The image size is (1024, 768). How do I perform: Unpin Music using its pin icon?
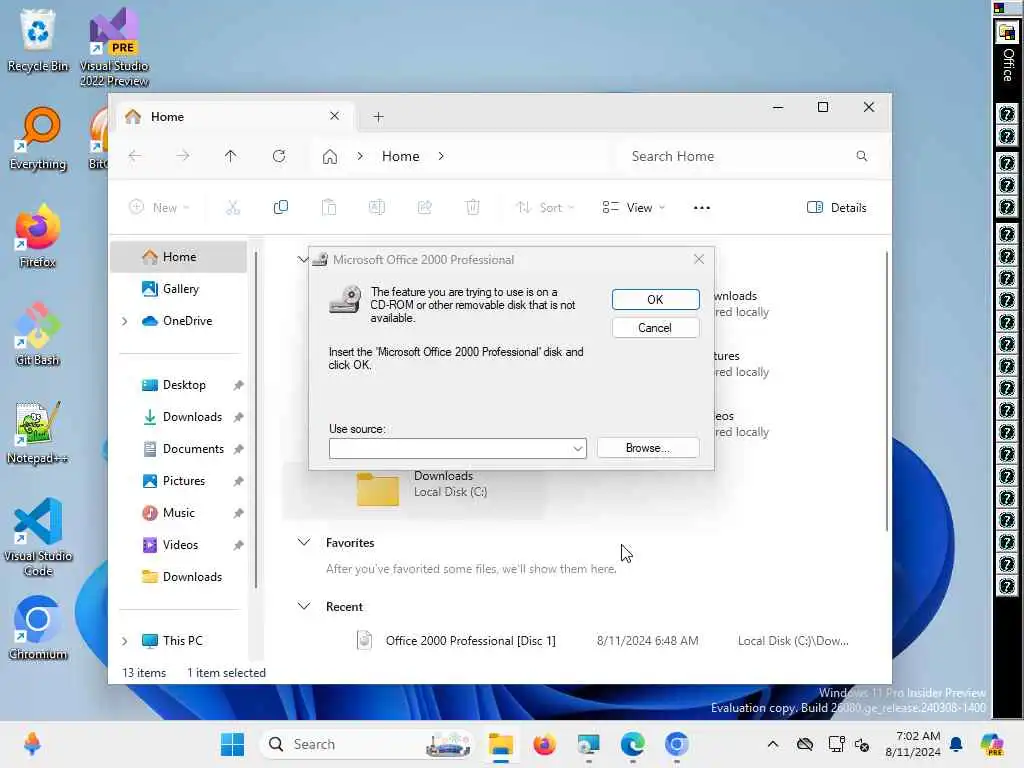(x=238, y=513)
